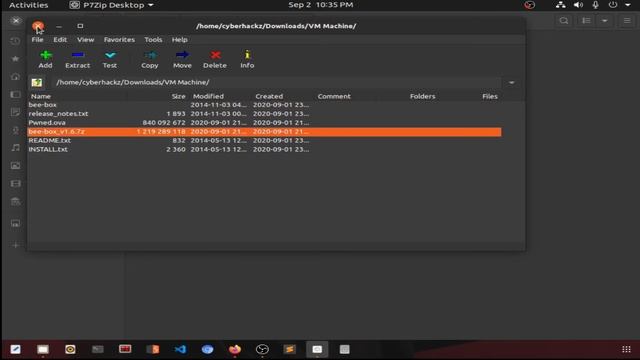This screenshot has width=640, height=360.
Task: Open the P7Zip Desktop app menu
Action: (111, 5)
